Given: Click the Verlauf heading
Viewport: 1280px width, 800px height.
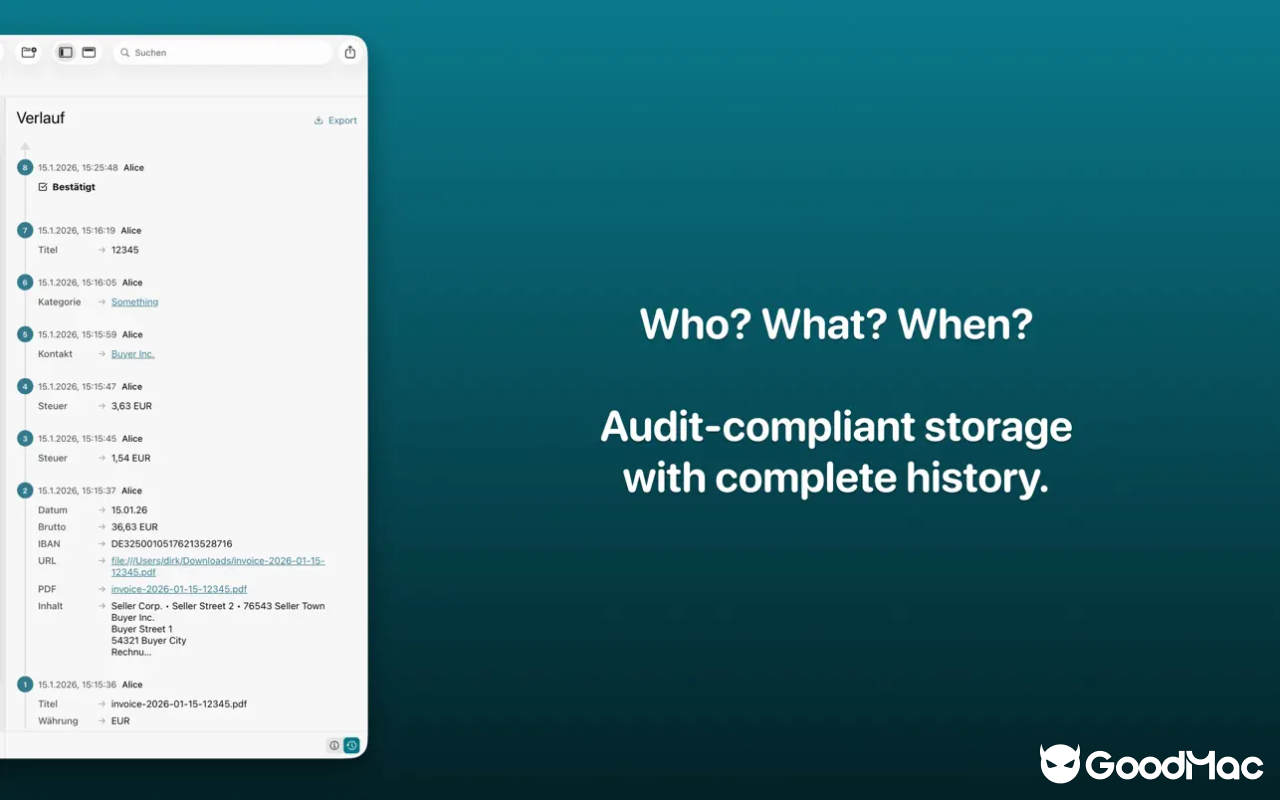Looking at the screenshot, I should pos(41,118).
